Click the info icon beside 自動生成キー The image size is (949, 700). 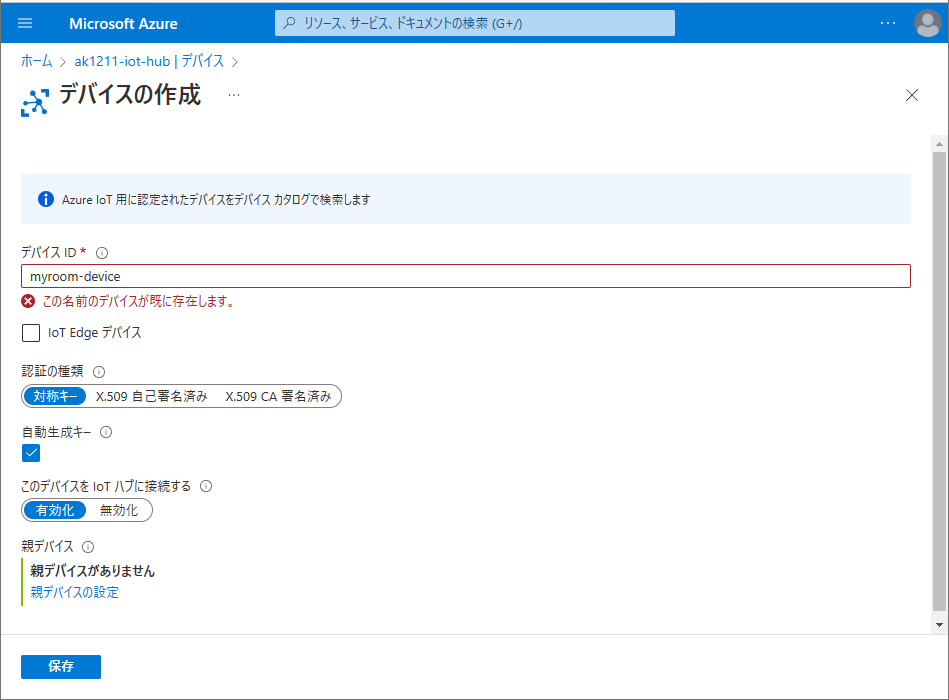(x=106, y=433)
